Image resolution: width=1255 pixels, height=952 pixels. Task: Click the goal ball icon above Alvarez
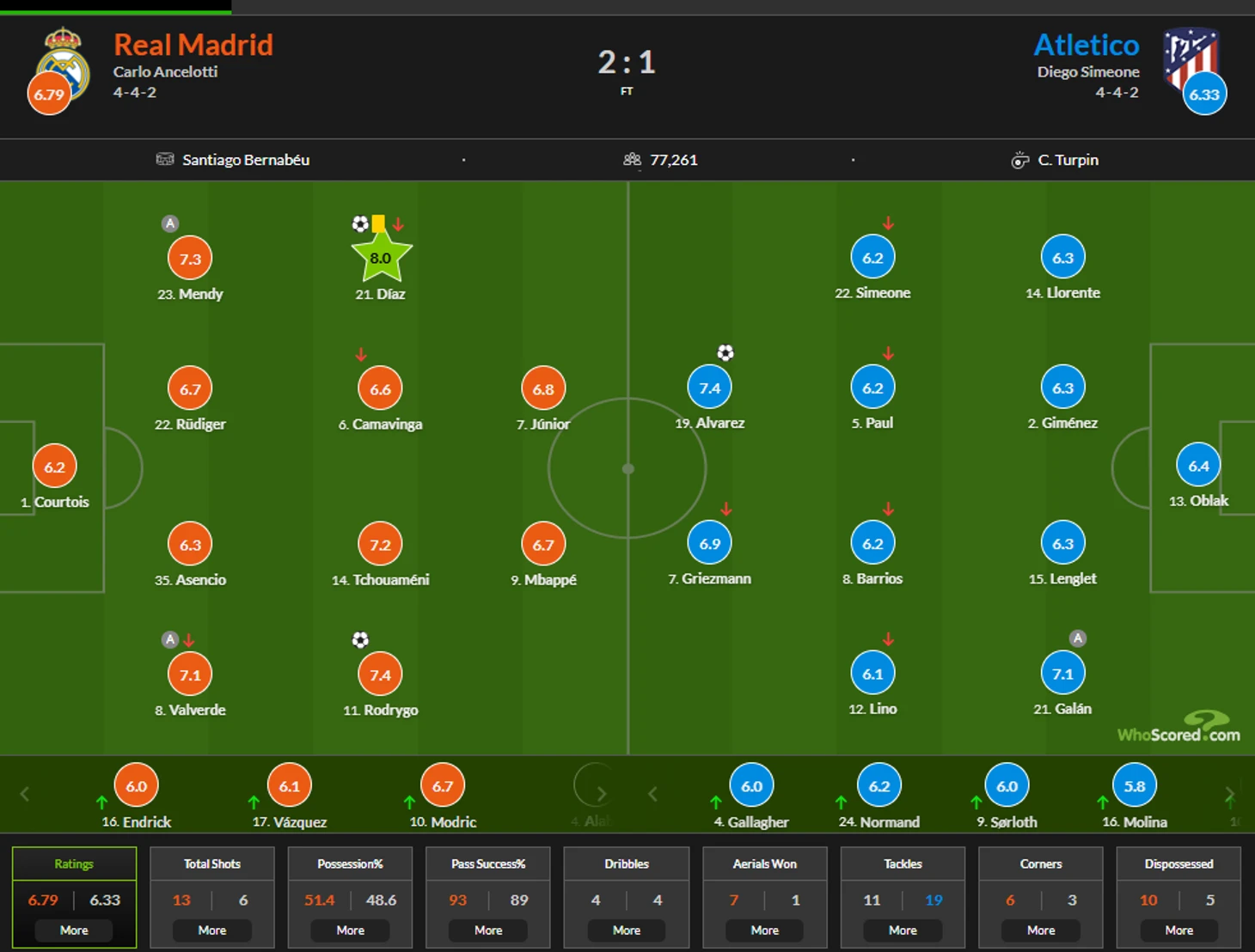coord(725,352)
